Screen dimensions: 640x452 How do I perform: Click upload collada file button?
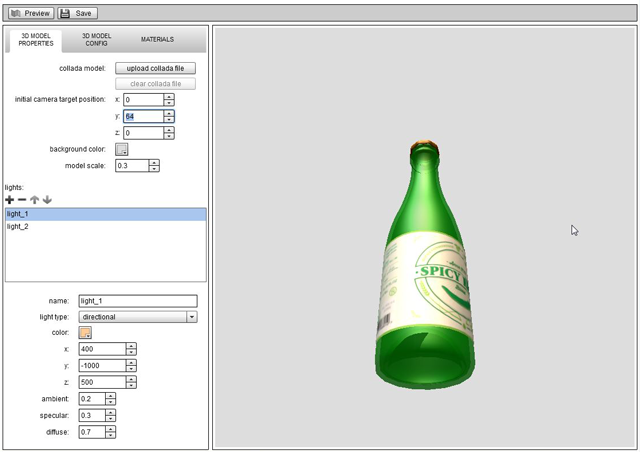(155, 68)
